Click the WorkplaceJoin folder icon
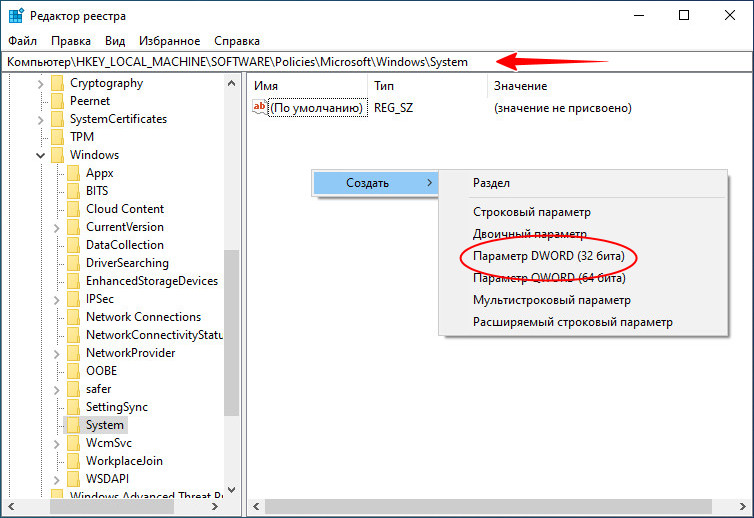 click(73, 461)
